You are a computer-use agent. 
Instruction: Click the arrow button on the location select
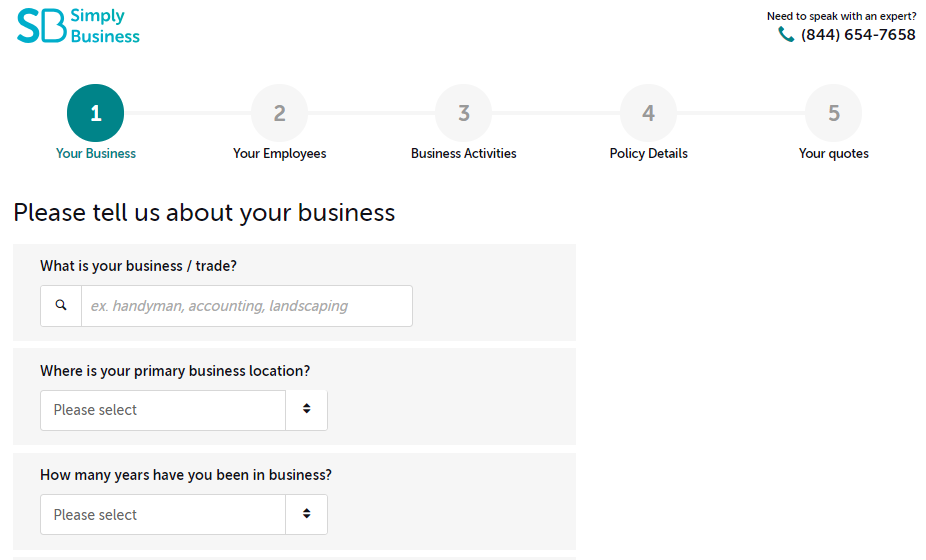point(307,410)
